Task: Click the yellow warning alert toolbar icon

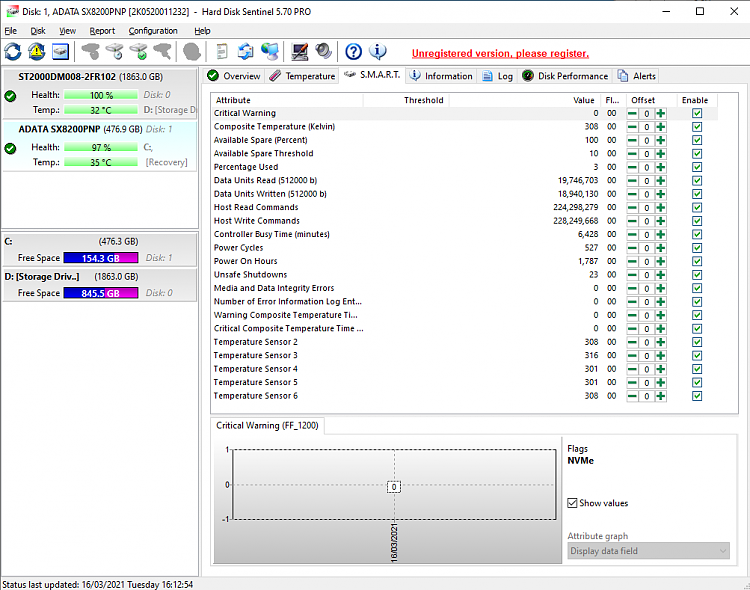Action: click(x=37, y=52)
